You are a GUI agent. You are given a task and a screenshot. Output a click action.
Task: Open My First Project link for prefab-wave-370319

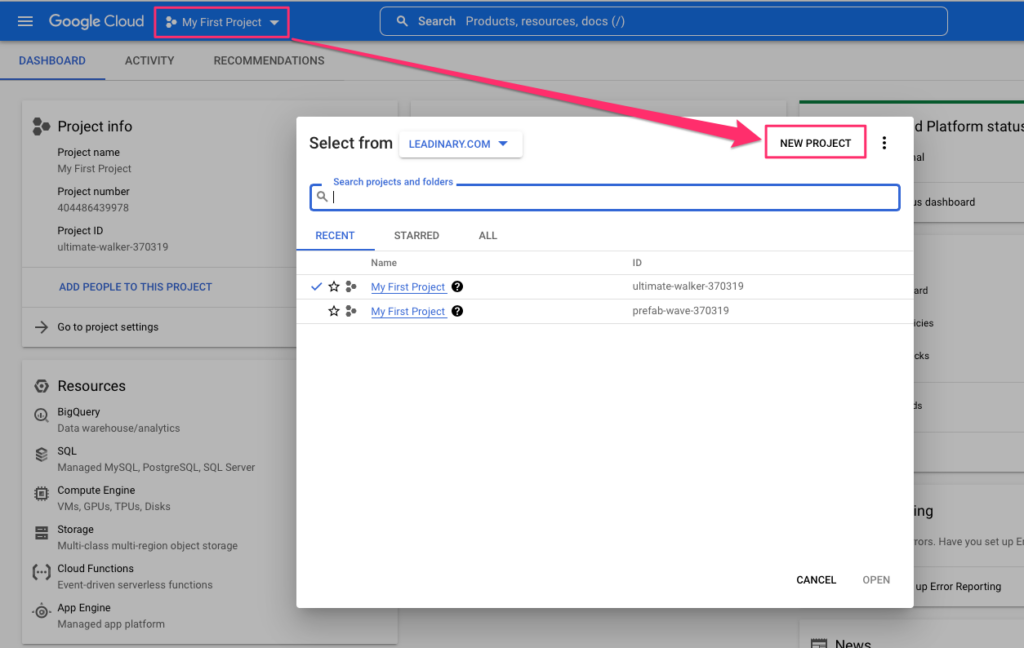click(408, 312)
